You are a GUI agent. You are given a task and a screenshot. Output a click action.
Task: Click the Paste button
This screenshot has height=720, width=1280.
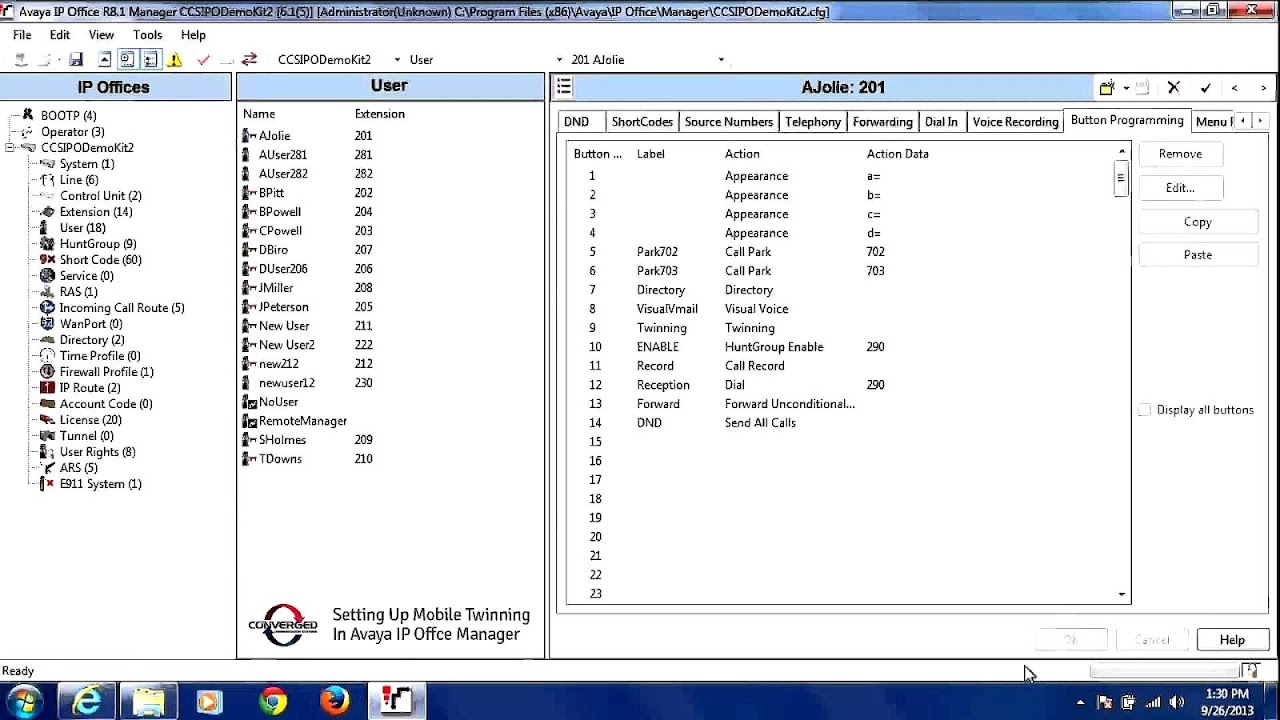click(1197, 255)
